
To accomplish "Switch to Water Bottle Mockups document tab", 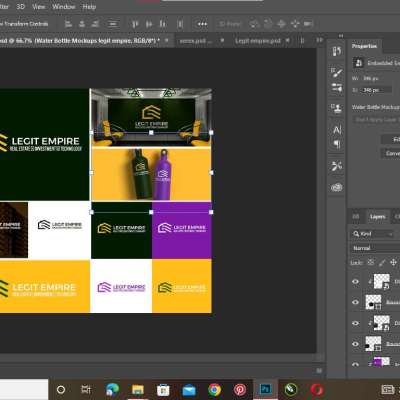I will coord(79,41).
